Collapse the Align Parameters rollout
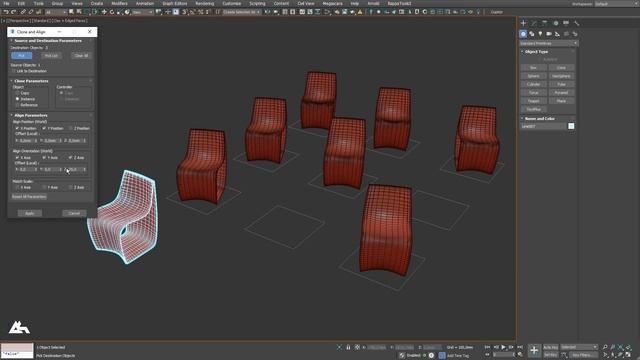This screenshot has width=640, height=360. pyautogui.click(x=31, y=115)
